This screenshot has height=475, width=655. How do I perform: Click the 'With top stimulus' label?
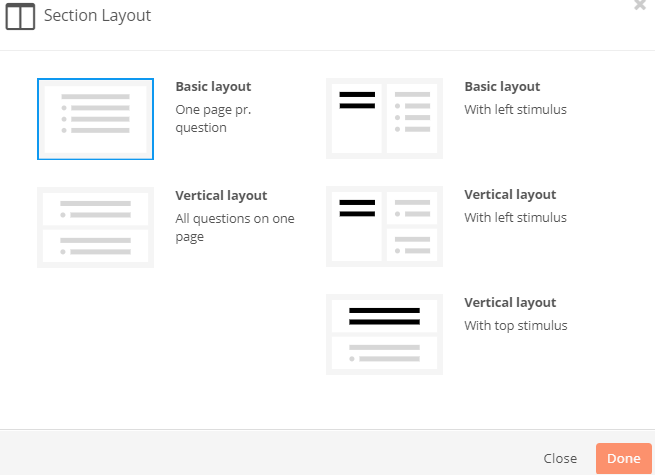click(x=516, y=325)
